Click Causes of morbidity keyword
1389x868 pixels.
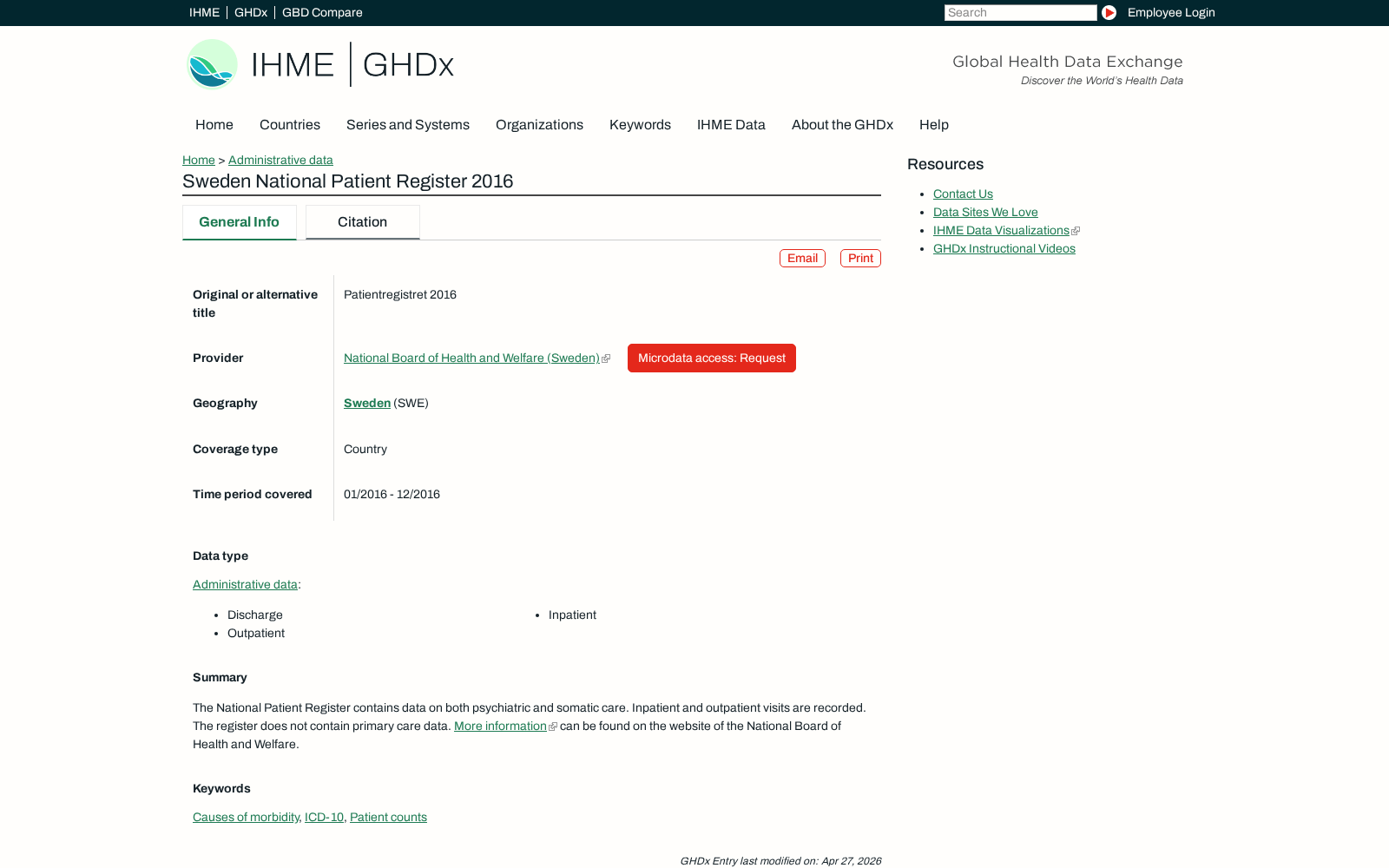246,817
